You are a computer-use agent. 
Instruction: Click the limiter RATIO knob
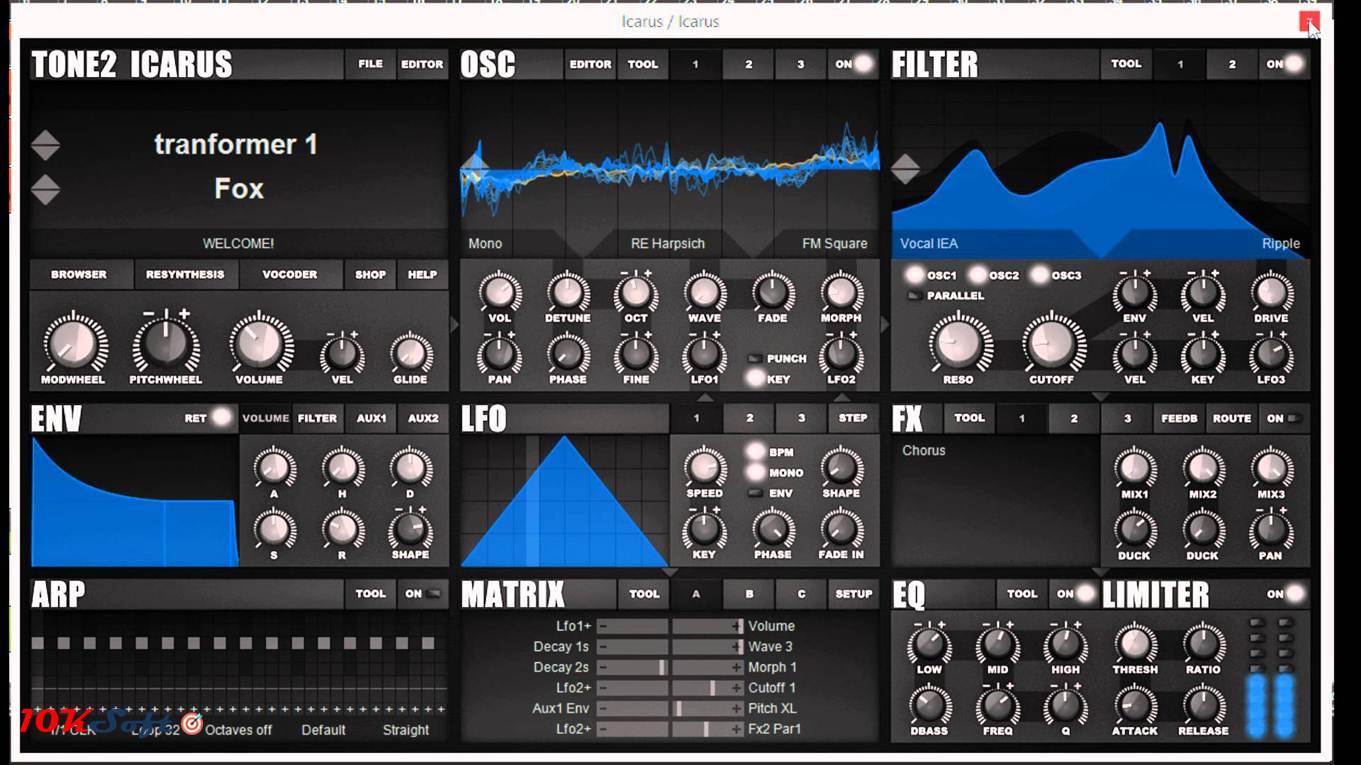1203,645
